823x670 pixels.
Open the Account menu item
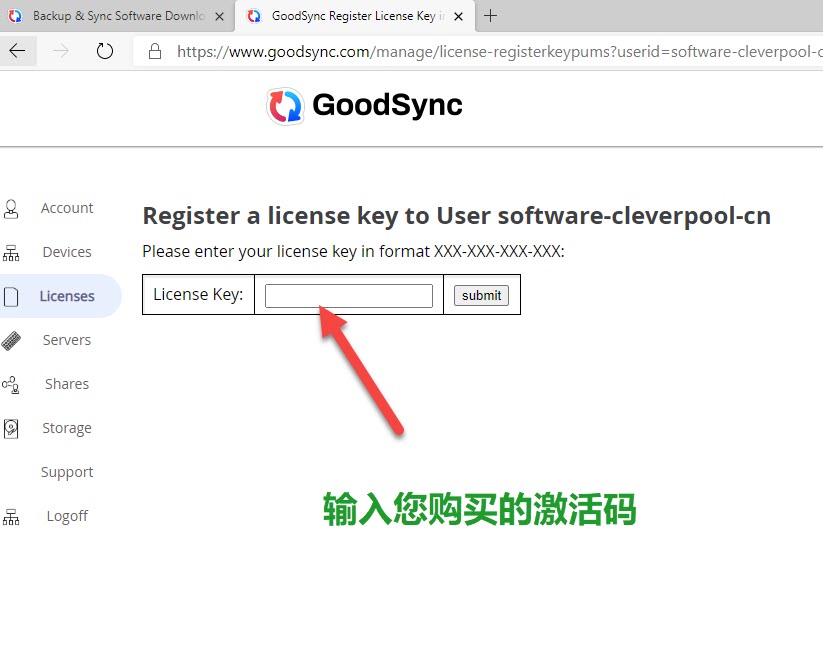[x=67, y=208]
